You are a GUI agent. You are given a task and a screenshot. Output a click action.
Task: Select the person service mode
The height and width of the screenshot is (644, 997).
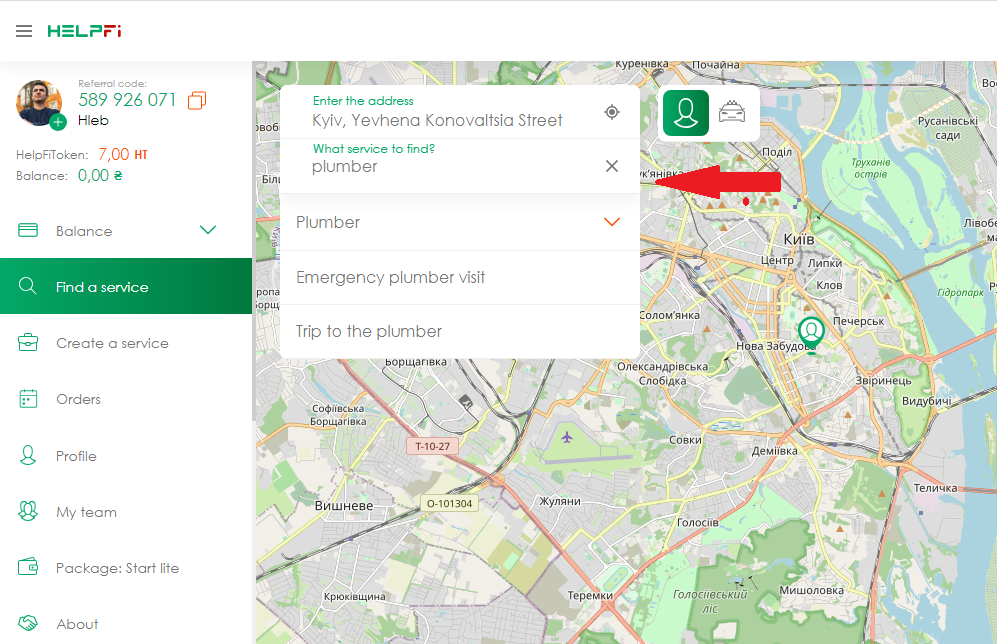tap(685, 112)
